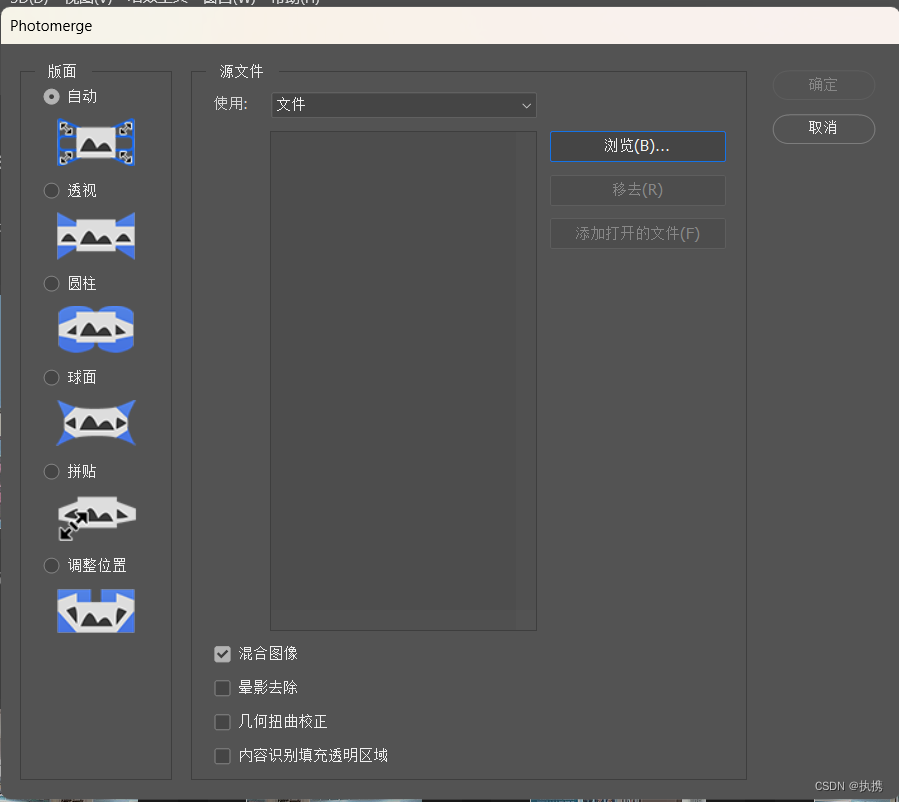The width and height of the screenshot is (899, 802).
Task: Enable the 晕影去除 checkbox
Action: pyautogui.click(x=222, y=688)
